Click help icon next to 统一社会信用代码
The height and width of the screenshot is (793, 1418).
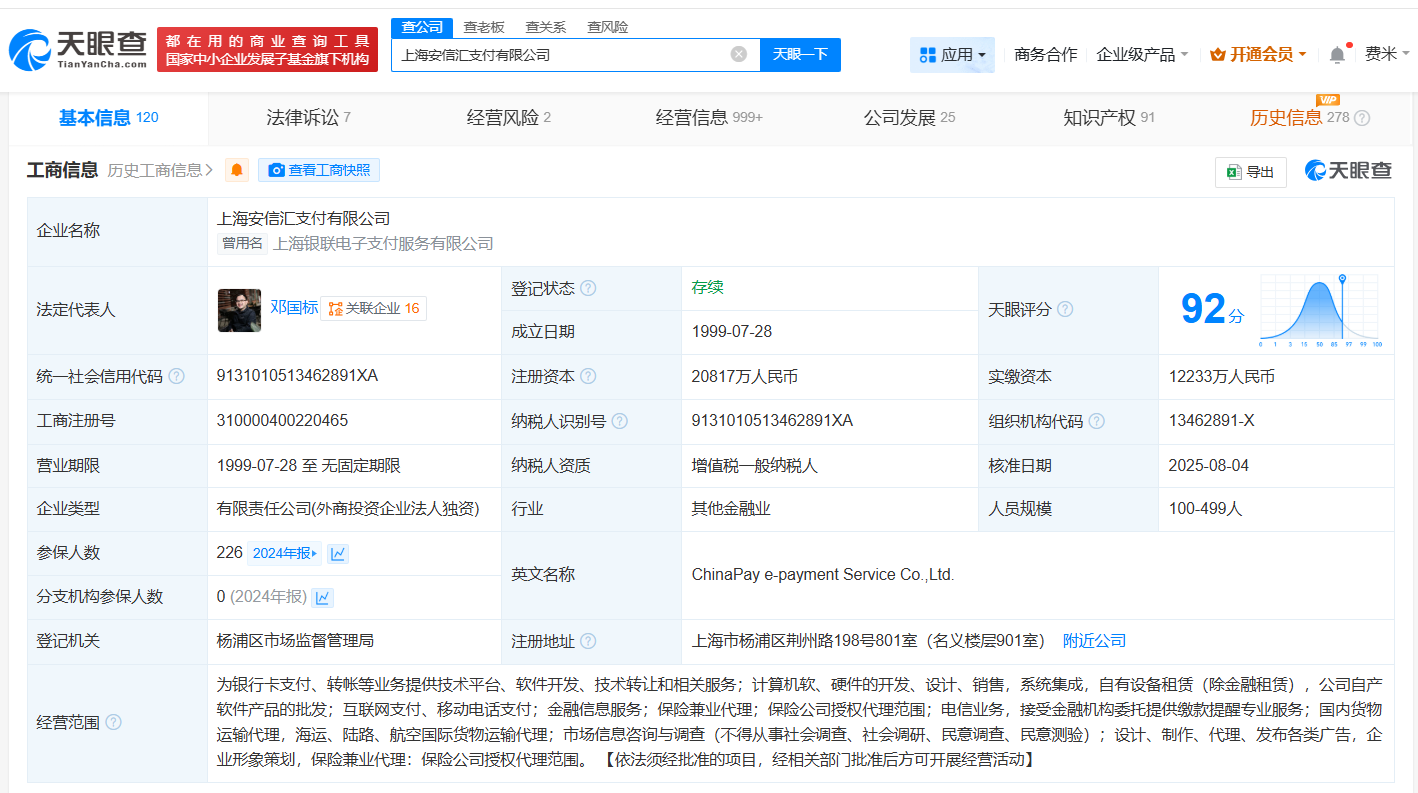[177, 377]
